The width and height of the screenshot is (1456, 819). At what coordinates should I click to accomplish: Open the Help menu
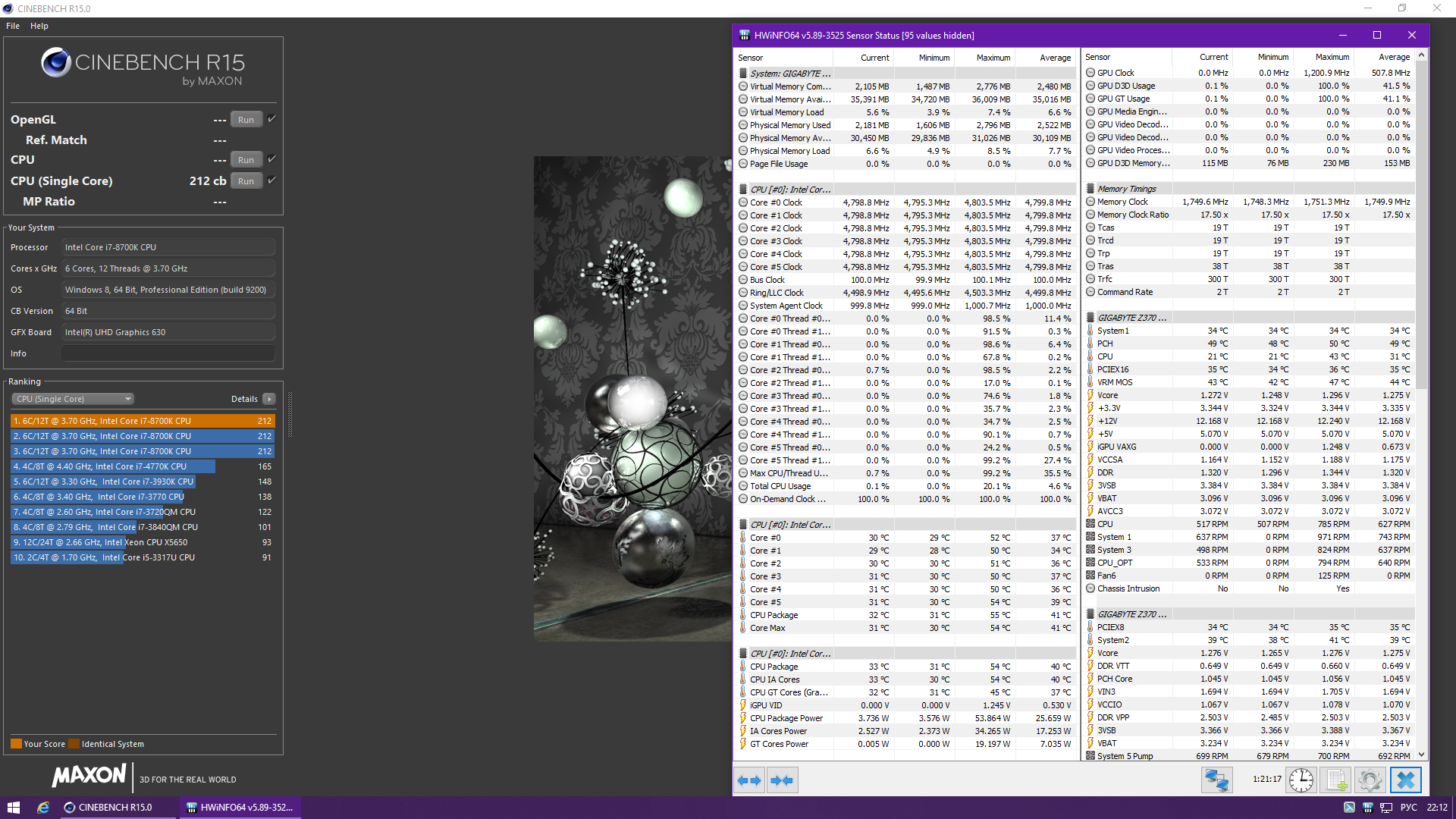click(x=39, y=26)
